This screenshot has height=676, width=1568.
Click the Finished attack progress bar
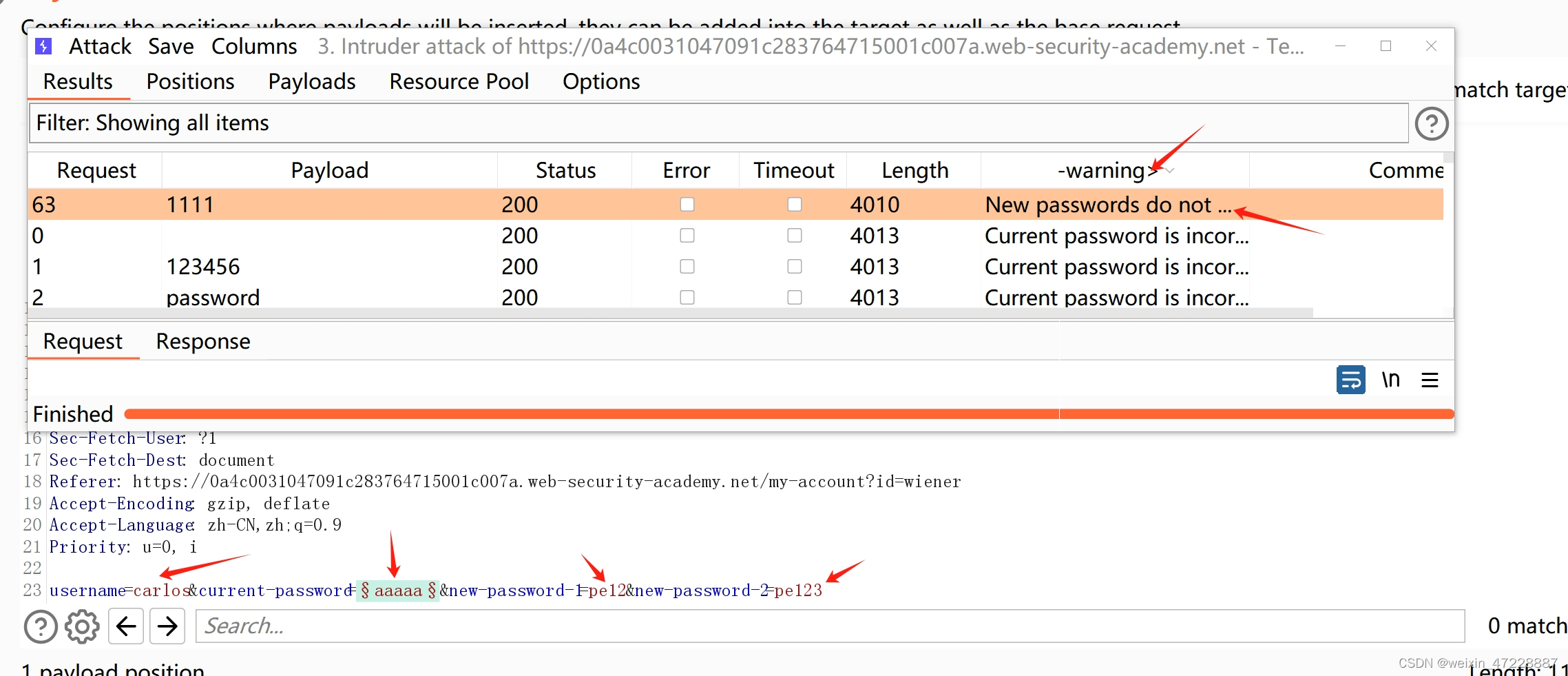[789, 414]
